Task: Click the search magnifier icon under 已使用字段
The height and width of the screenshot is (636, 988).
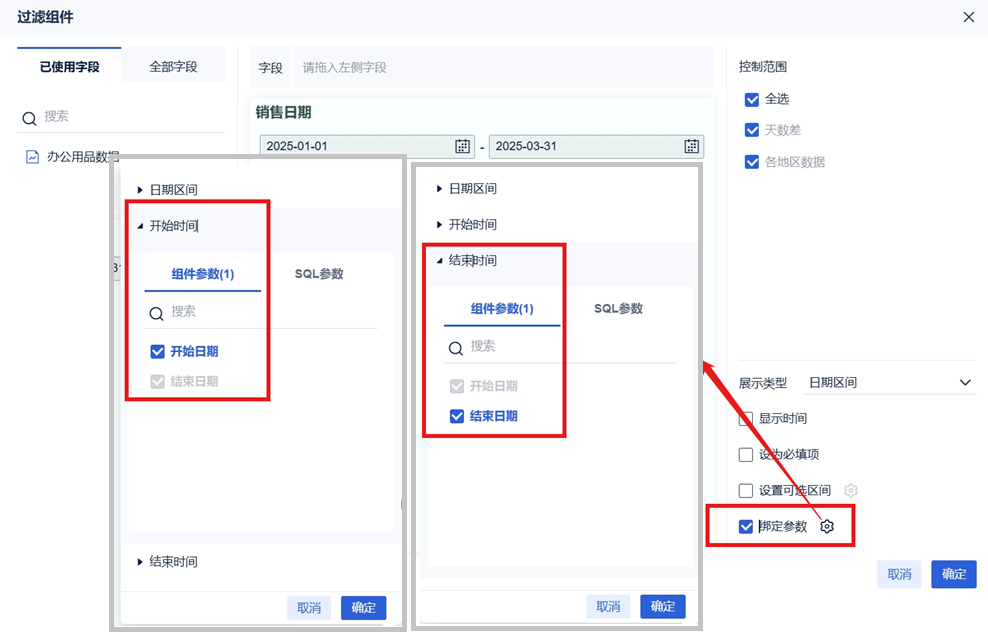Action: (28, 118)
